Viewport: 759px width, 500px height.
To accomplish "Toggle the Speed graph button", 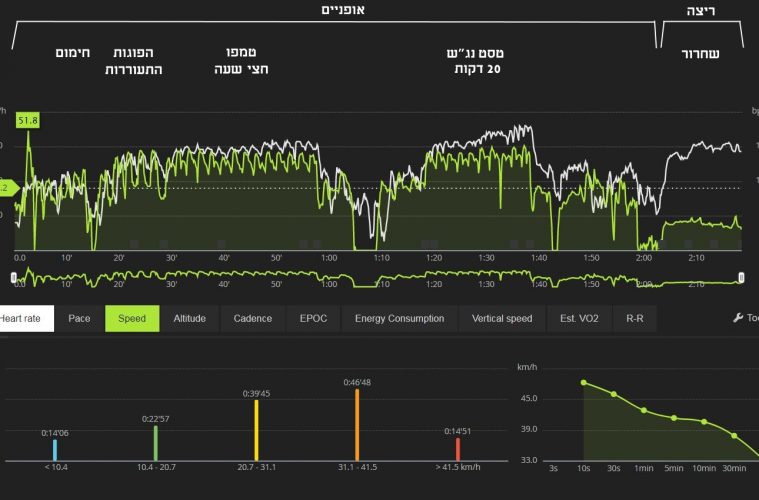I will [x=132, y=319].
